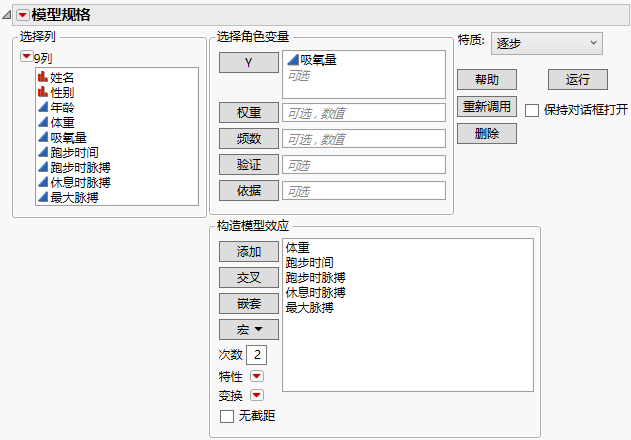Click the 次数 field showing 2
The image size is (631, 440).
256,355
